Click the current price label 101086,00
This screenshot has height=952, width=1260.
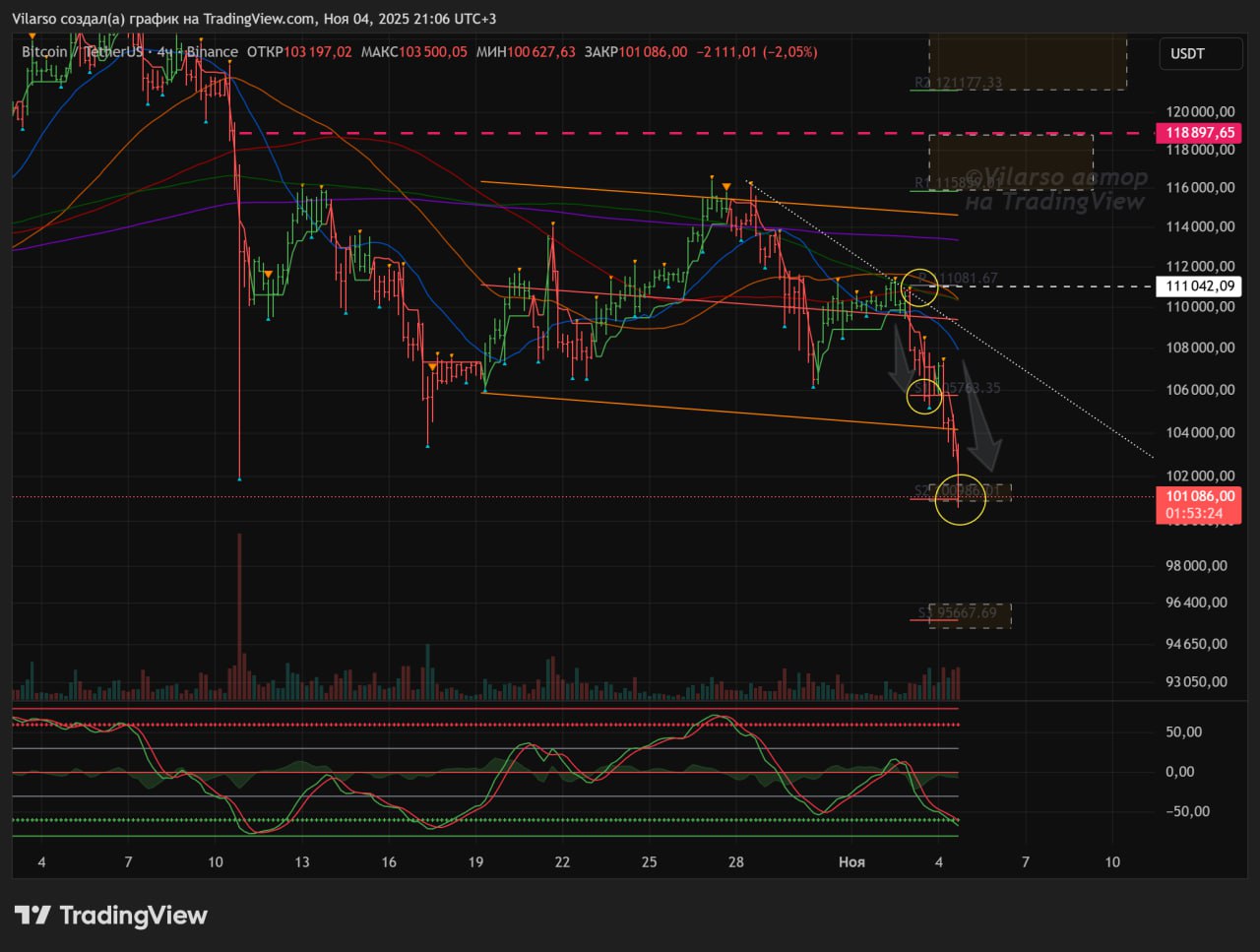pyautogui.click(x=1199, y=497)
